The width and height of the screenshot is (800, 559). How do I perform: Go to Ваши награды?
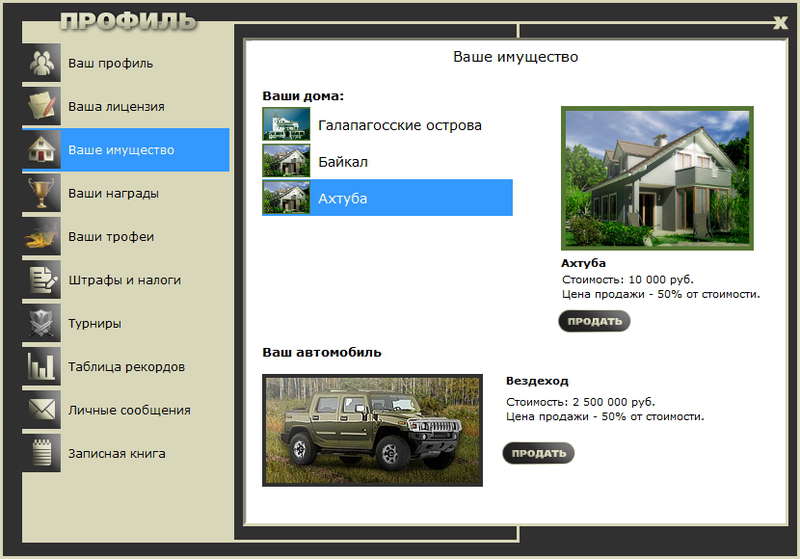click(126, 193)
